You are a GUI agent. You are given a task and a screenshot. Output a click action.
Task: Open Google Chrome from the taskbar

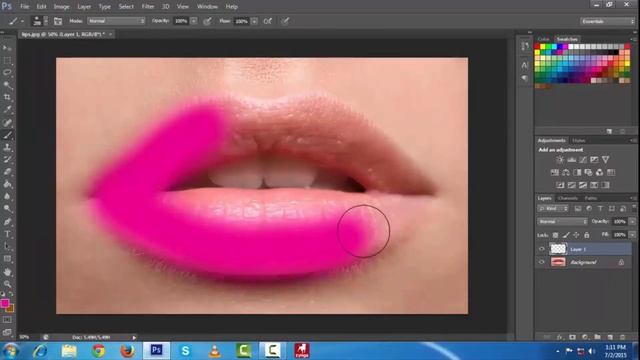click(98, 351)
